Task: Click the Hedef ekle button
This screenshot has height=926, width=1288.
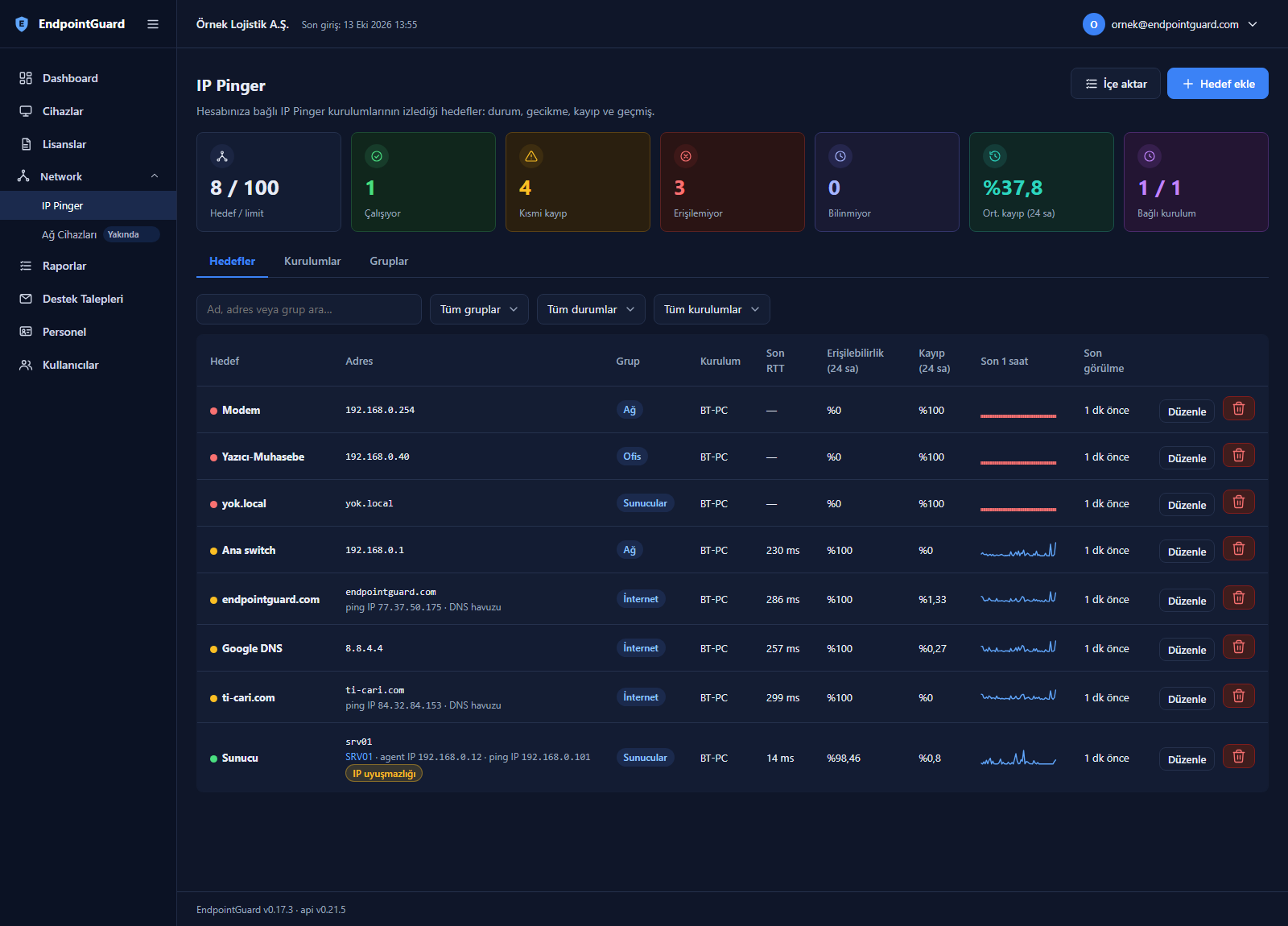Action: coord(1218,84)
